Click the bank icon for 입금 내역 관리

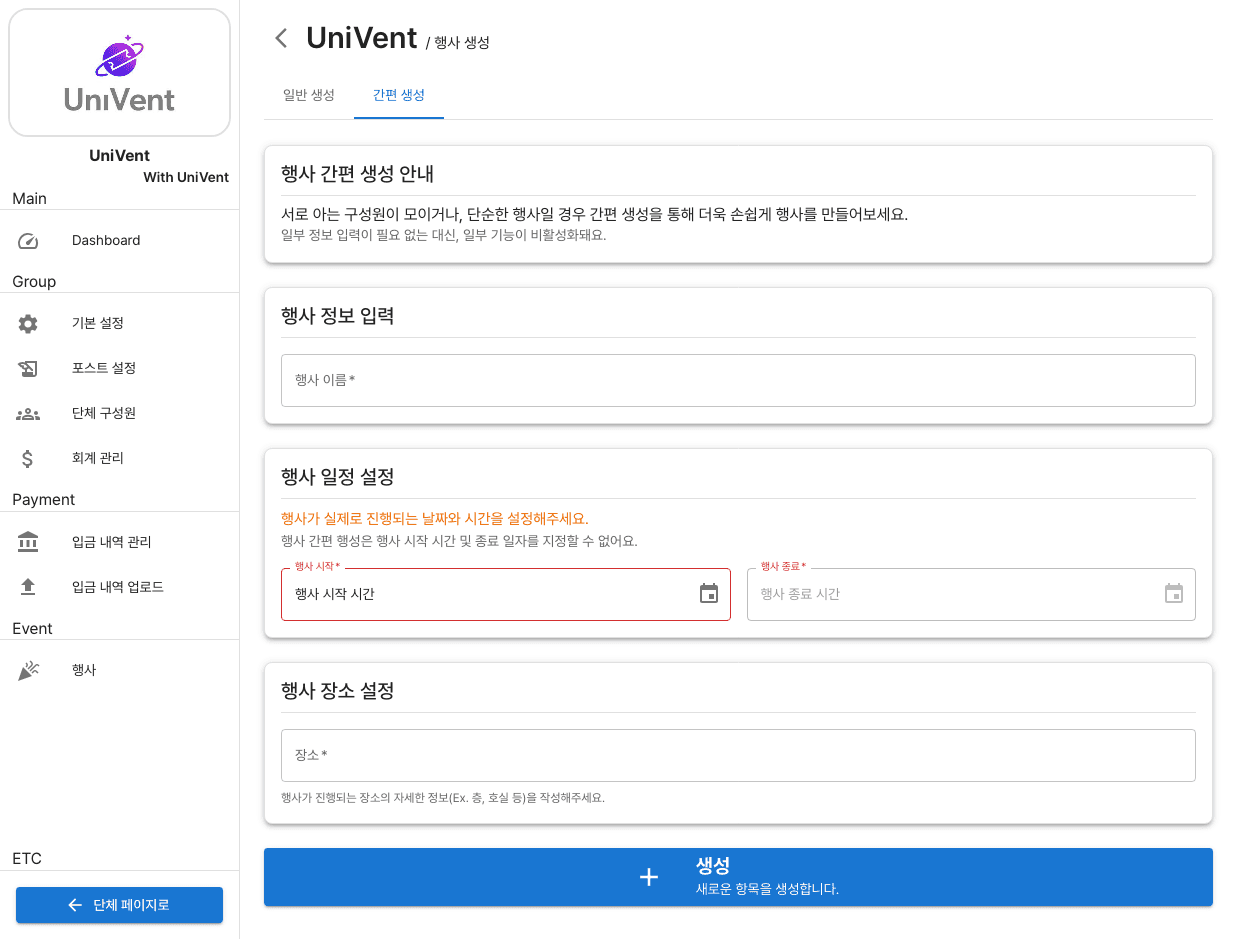coord(28,542)
